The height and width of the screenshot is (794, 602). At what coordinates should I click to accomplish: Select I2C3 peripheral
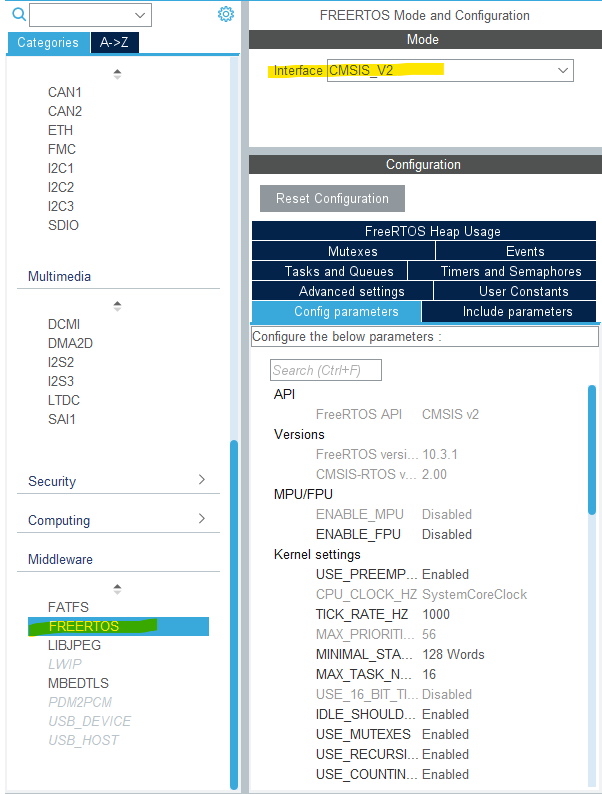61,206
